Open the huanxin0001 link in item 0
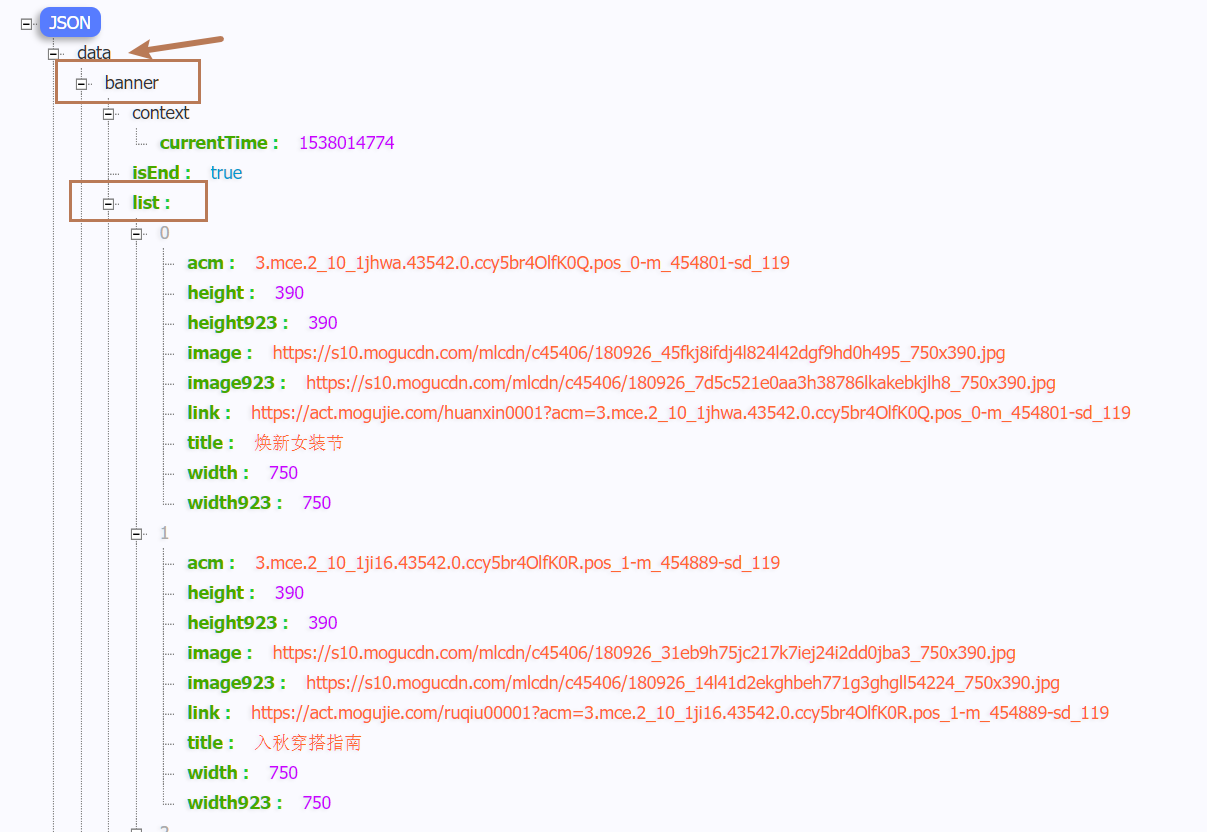 pyautogui.click(x=690, y=413)
